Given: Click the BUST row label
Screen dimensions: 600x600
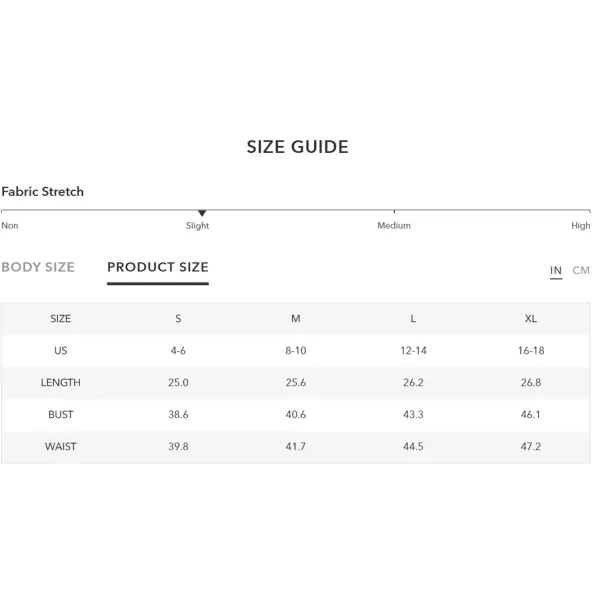Looking at the screenshot, I should pyautogui.click(x=60, y=414).
